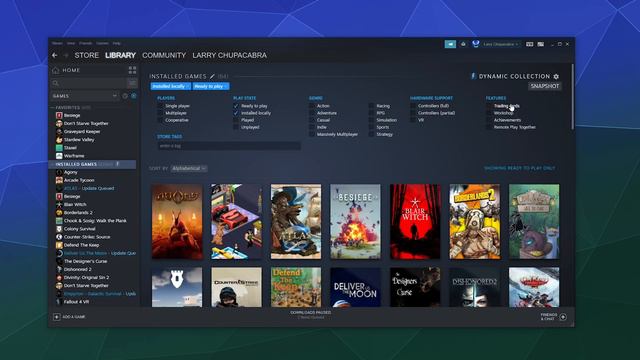Open collections grid view icon beside Home
Image resolution: width=640 pixels, height=360 pixels.
pyautogui.click(x=132, y=70)
